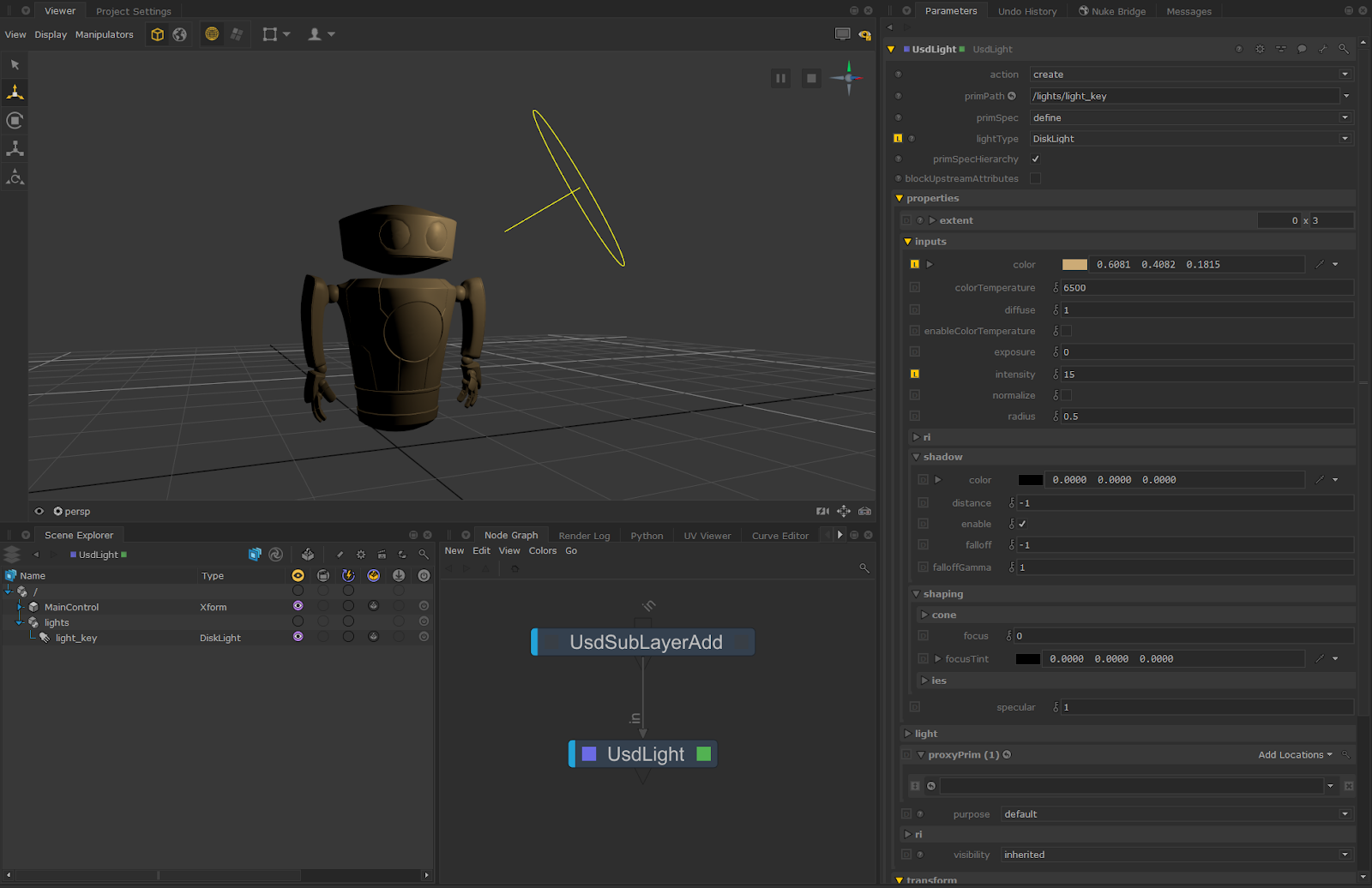This screenshot has height=888, width=1372.
Task: Toggle visibility eye for light_key
Action: pyautogui.click(x=298, y=637)
